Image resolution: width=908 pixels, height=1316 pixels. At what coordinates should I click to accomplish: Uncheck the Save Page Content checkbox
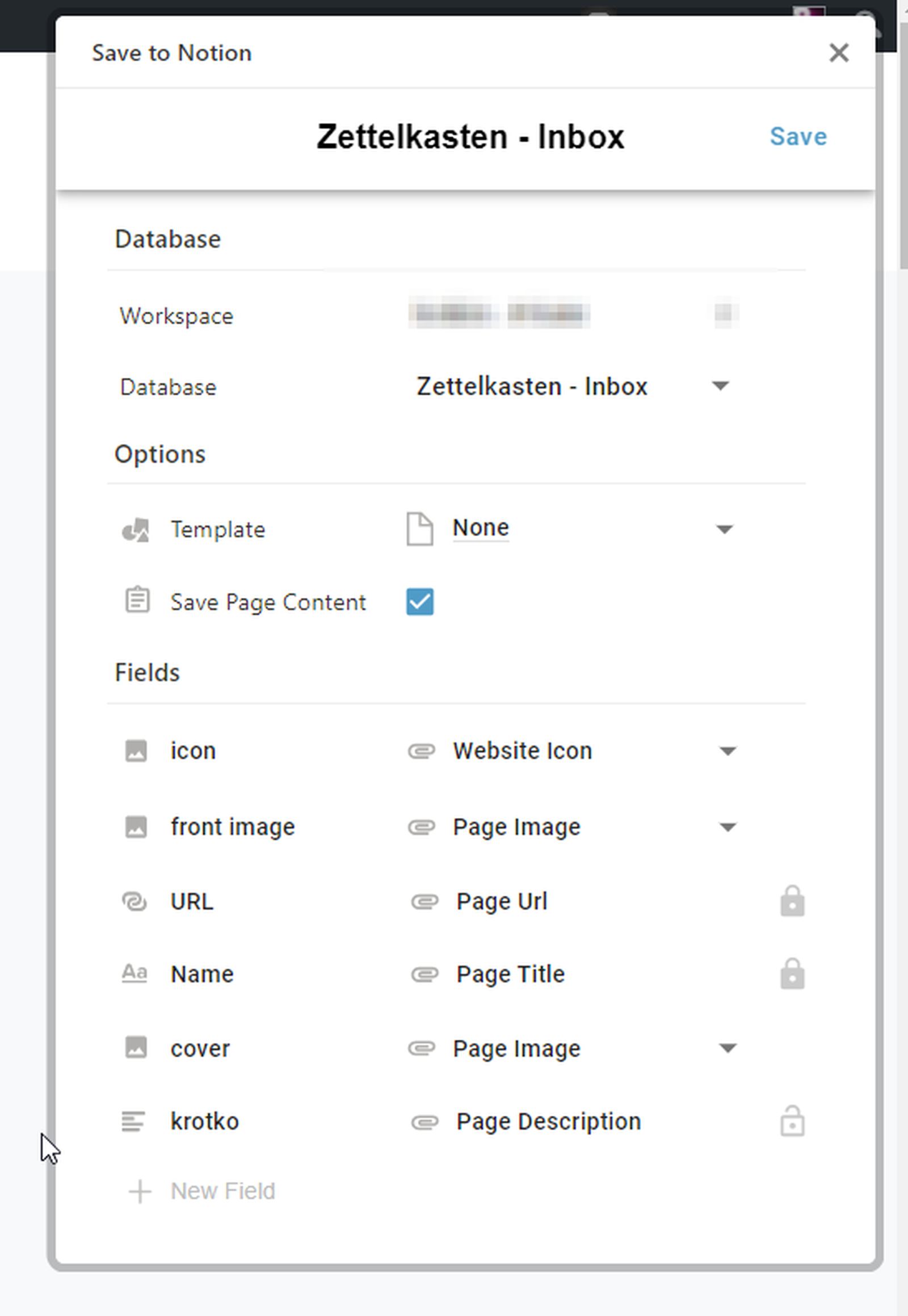(x=420, y=602)
